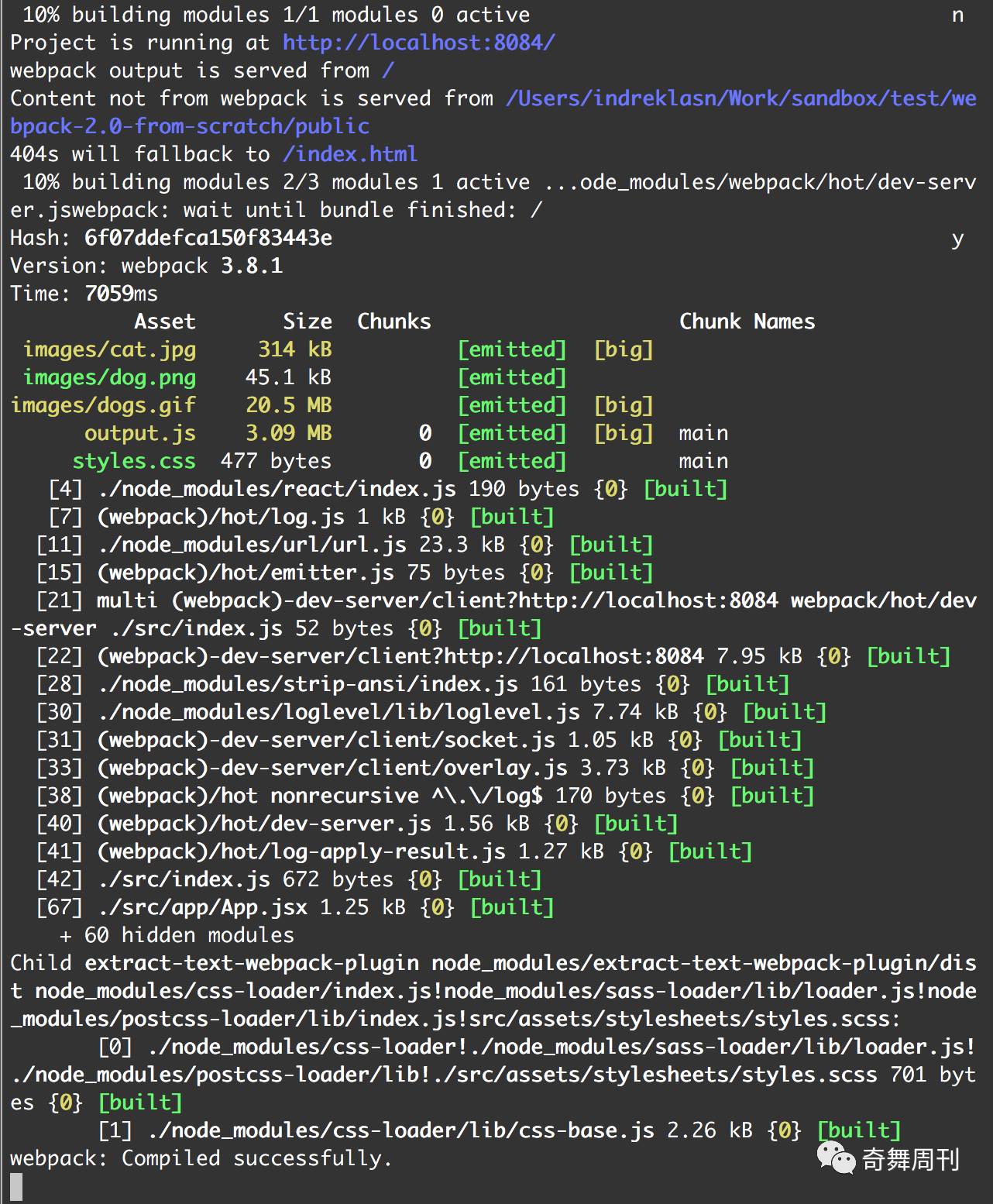Click the ./node_modules/url/url.js module line

[x=345, y=545]
